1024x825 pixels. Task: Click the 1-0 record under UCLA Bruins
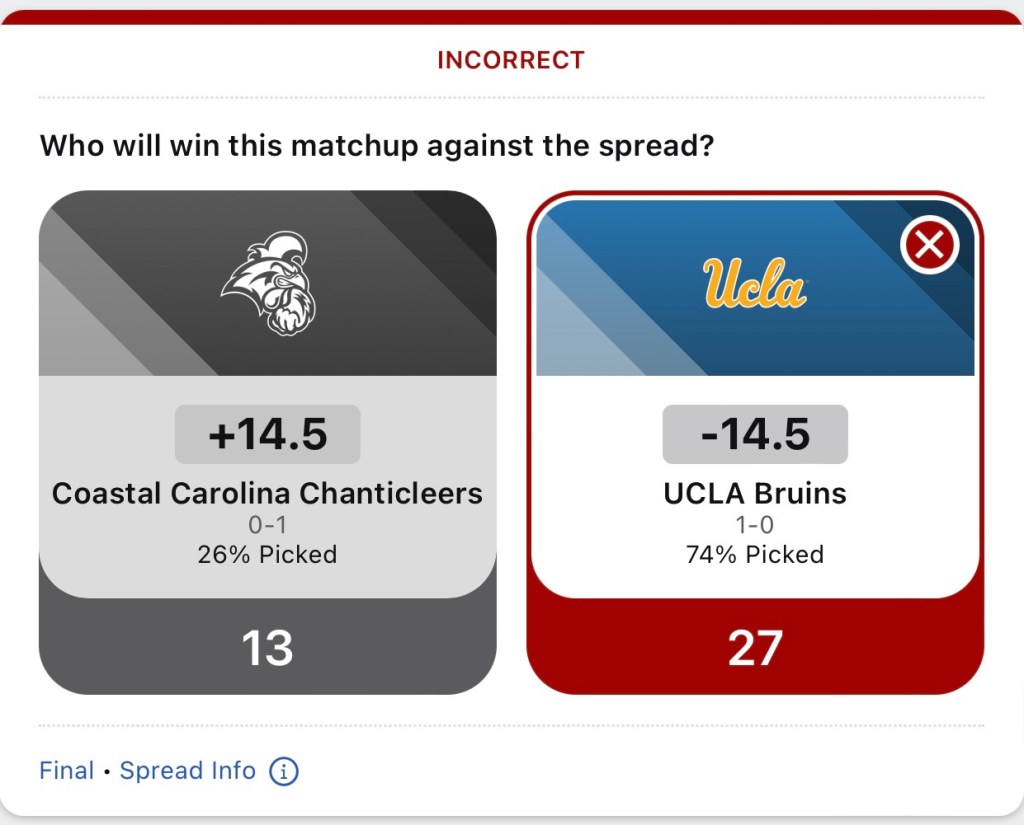point(755,525)
